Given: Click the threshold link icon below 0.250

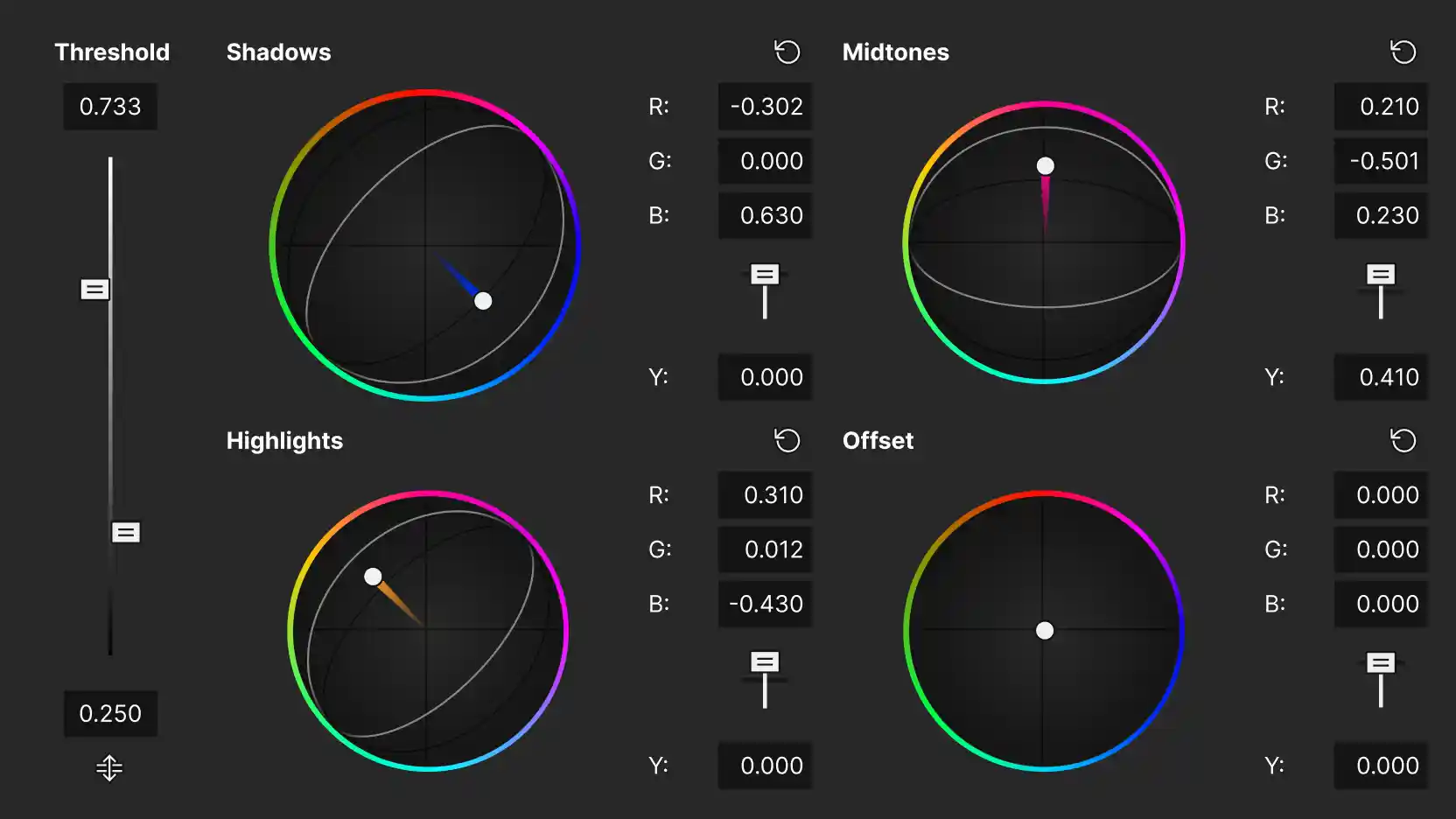Looking at the screenshot, I should point(109,767).
